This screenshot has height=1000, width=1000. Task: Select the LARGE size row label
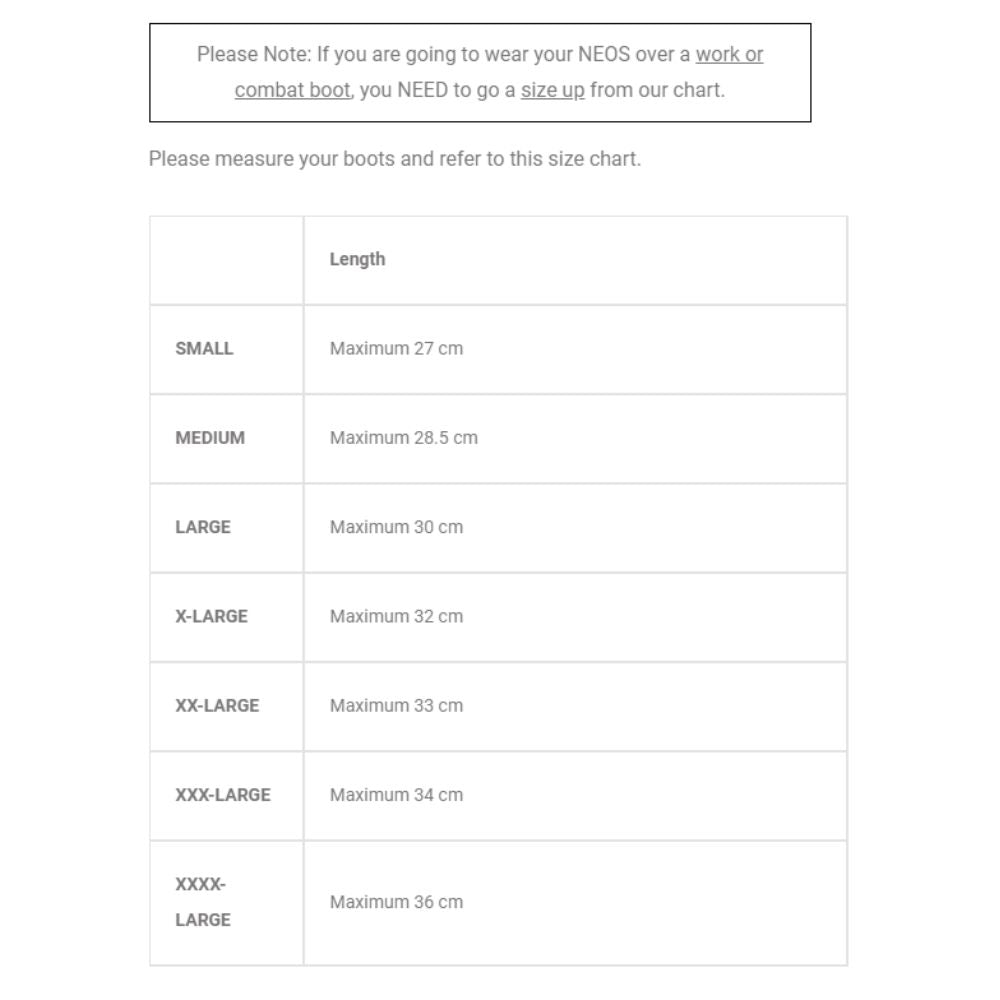(x=203, y=527)
